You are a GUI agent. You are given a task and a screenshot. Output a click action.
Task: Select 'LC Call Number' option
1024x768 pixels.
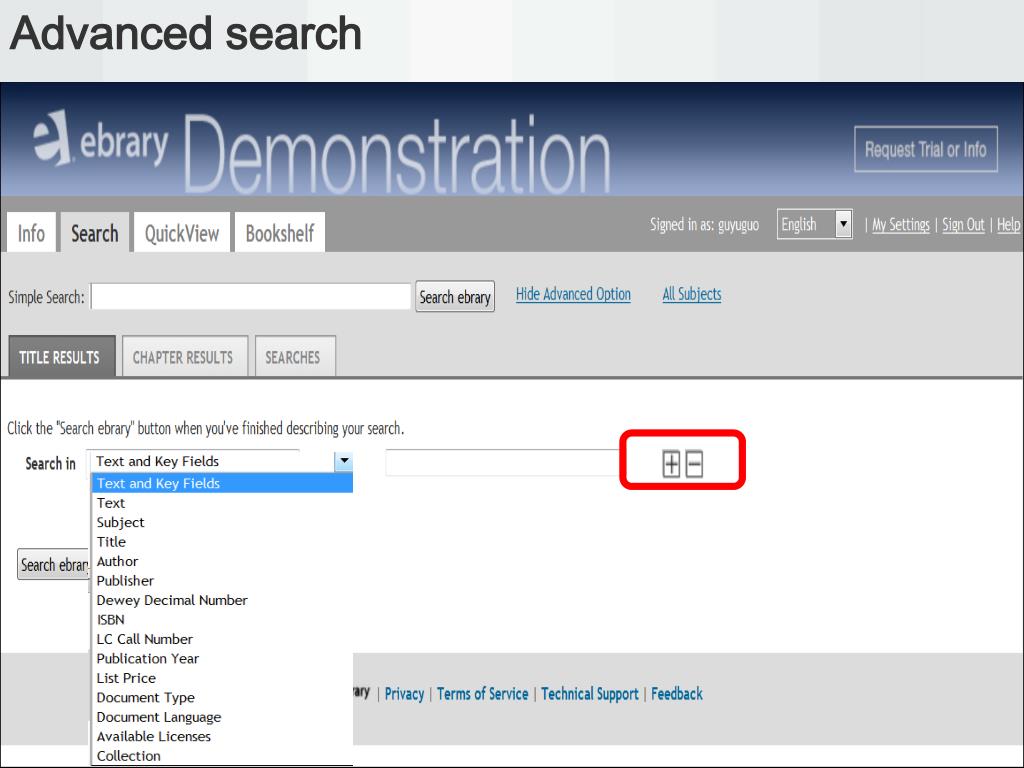222,639
